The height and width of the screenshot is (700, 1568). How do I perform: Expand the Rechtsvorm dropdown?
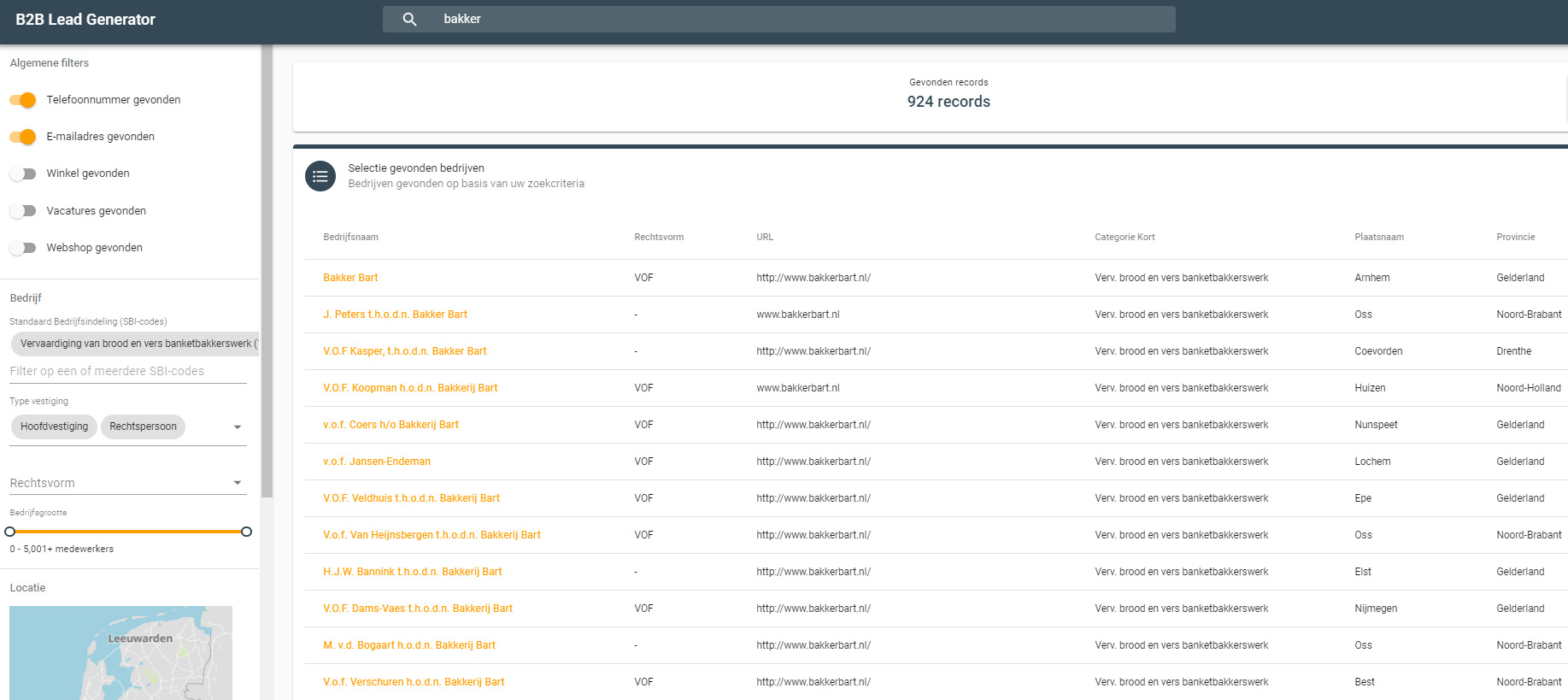[x=238, y=483]
